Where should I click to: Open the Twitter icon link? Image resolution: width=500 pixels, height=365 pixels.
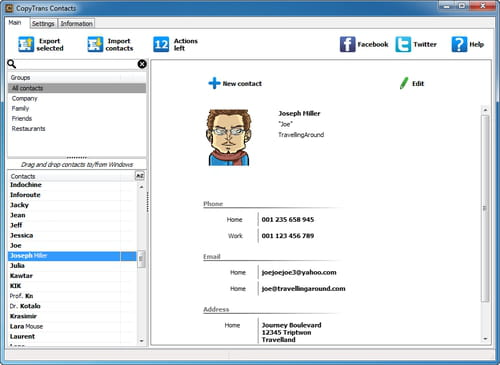[x=403, y=44]
